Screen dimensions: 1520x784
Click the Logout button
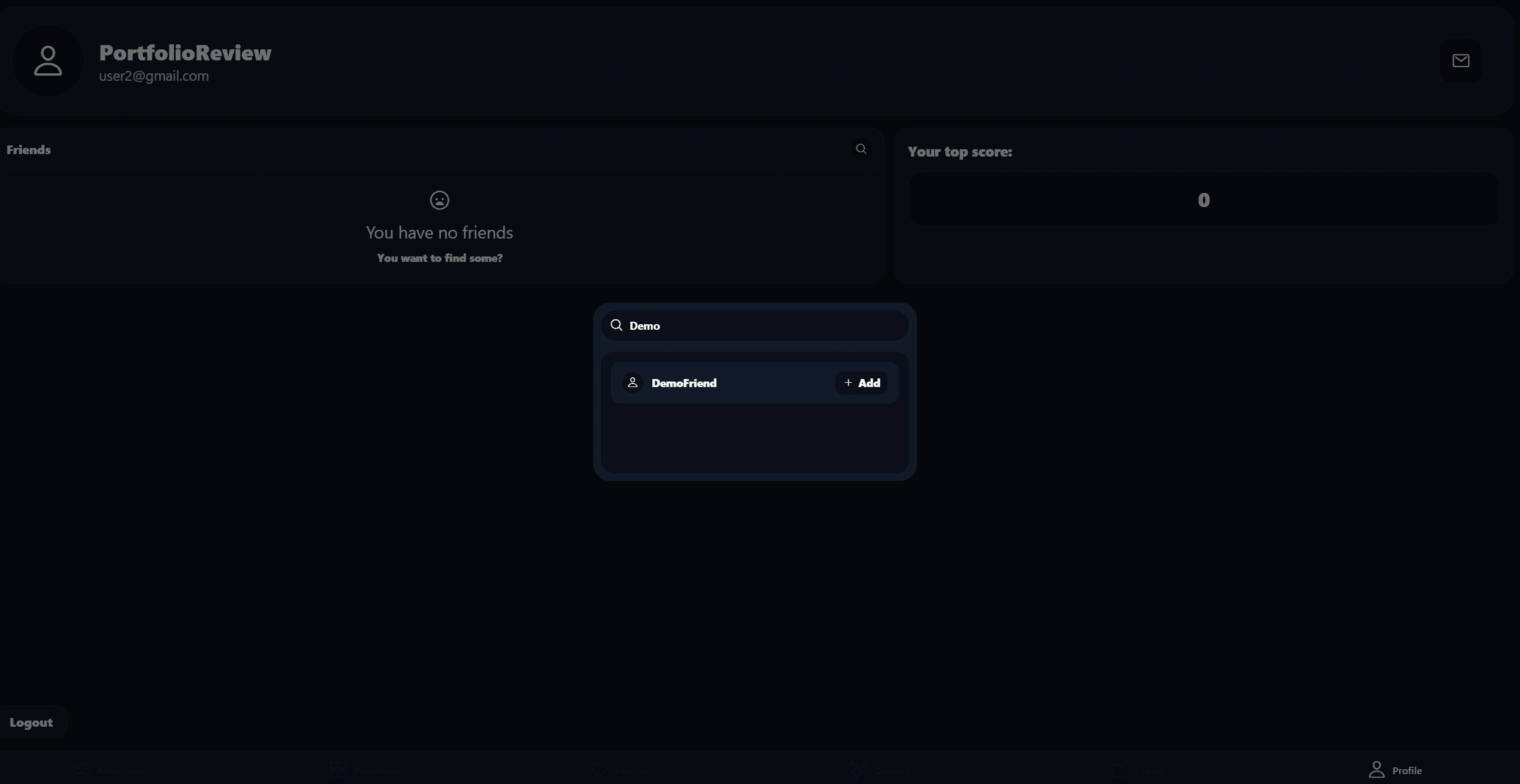click(x=31, y=722)
